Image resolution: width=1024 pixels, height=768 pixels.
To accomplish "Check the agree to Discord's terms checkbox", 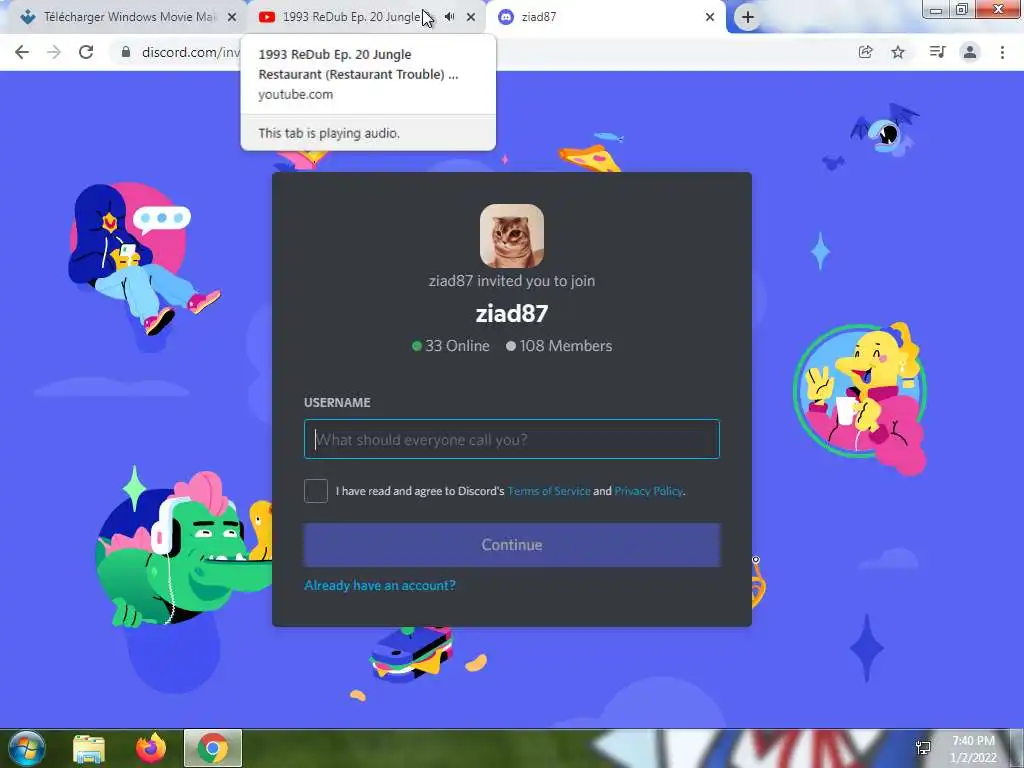I will (316, 491).
